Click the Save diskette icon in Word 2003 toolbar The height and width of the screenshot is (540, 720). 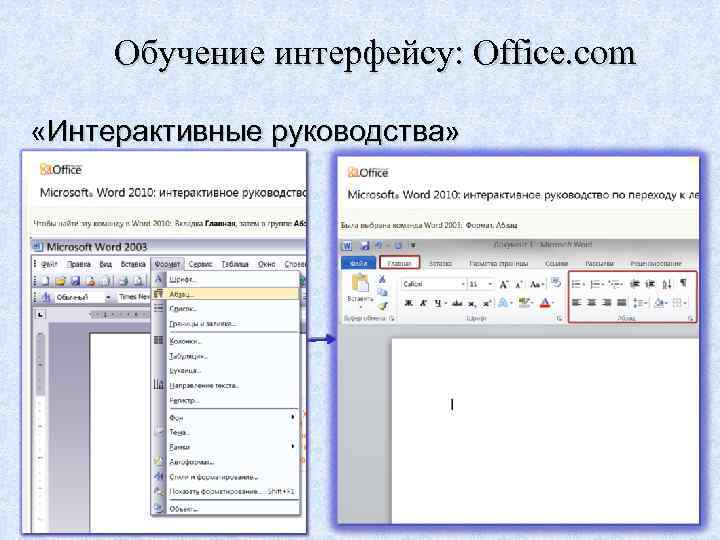click(x=76, y=281)
